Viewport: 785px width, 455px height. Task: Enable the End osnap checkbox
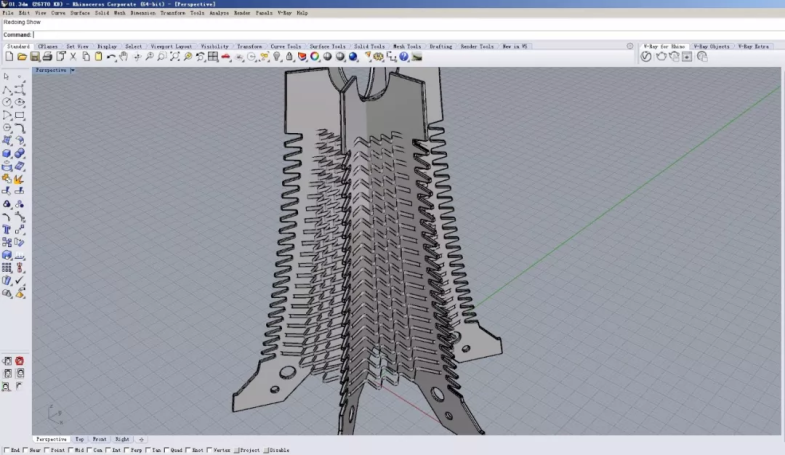tap(5, 450)
